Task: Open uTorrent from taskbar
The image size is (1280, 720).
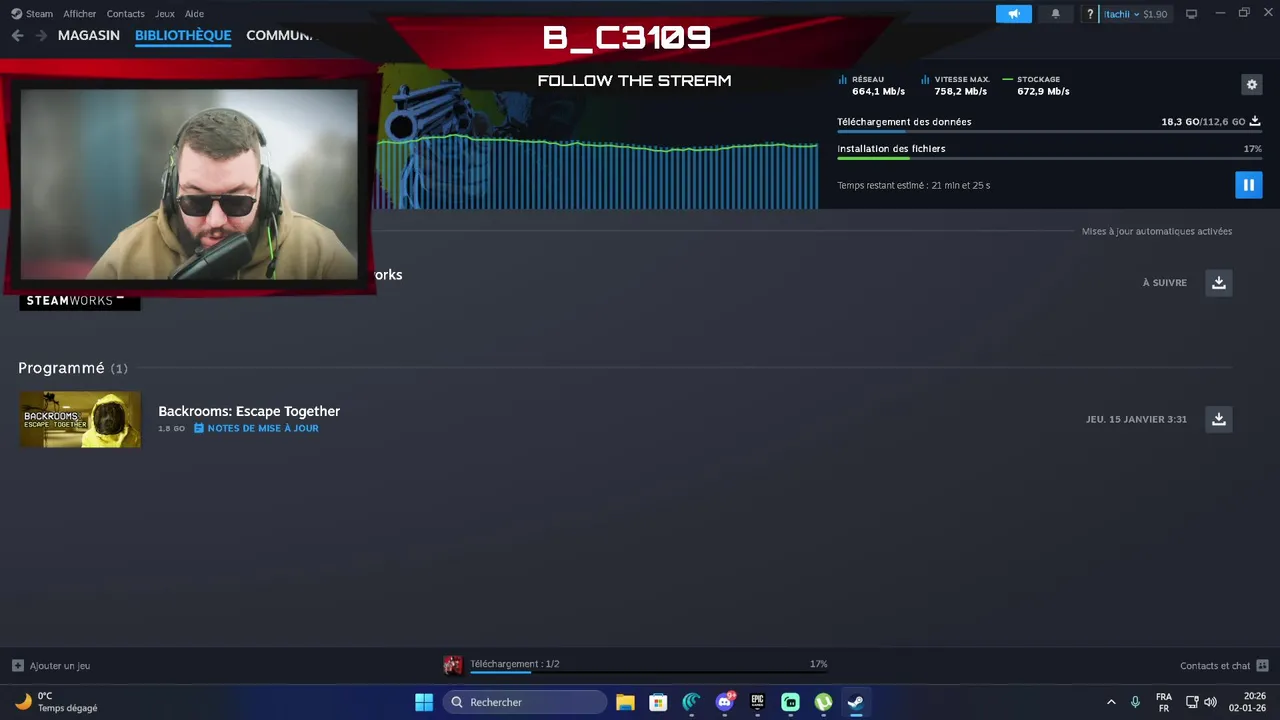Action: (x=823, y=702)
